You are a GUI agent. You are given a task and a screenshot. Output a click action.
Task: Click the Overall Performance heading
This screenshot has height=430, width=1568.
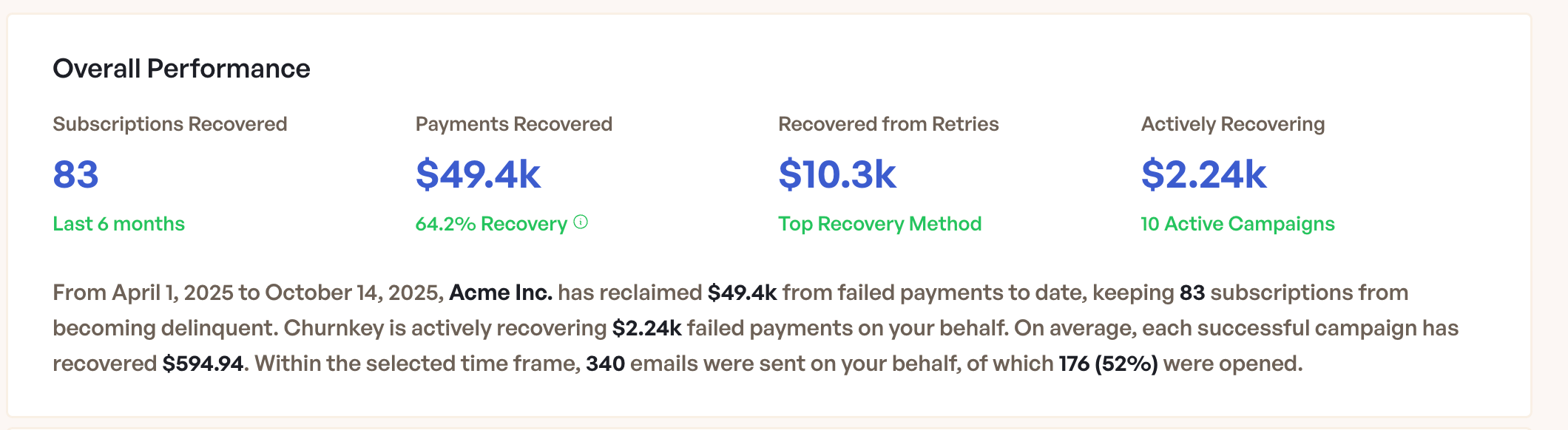click(x=181, y=69)
